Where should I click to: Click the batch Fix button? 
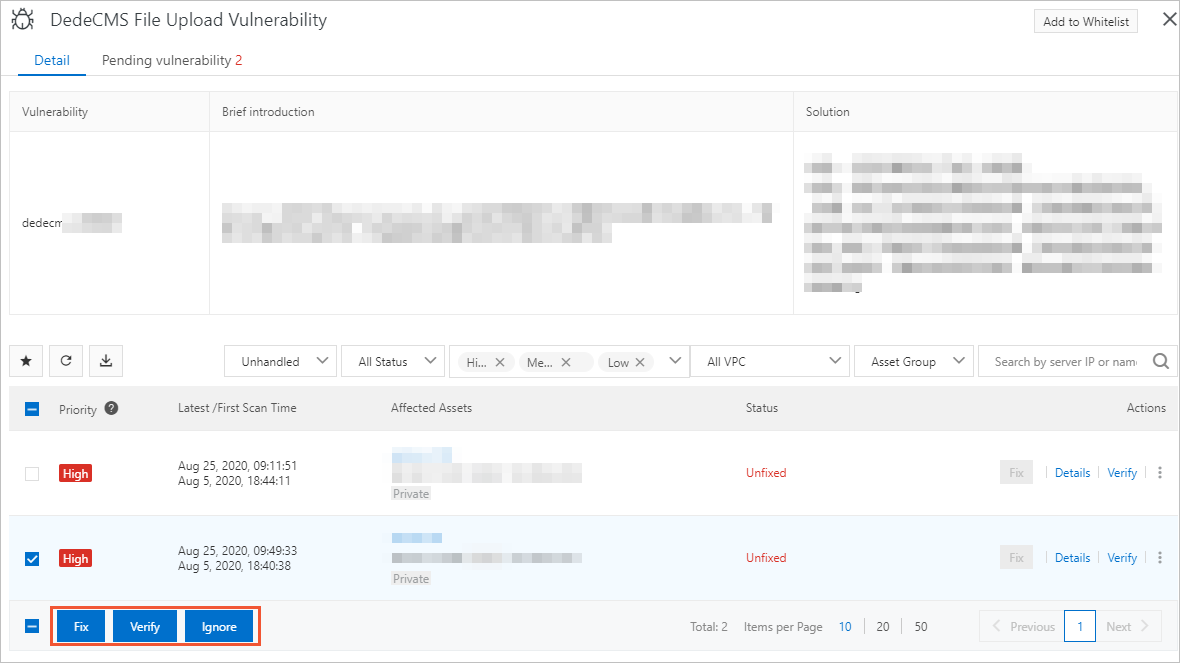pyautogui.click(x=81, y=626)
